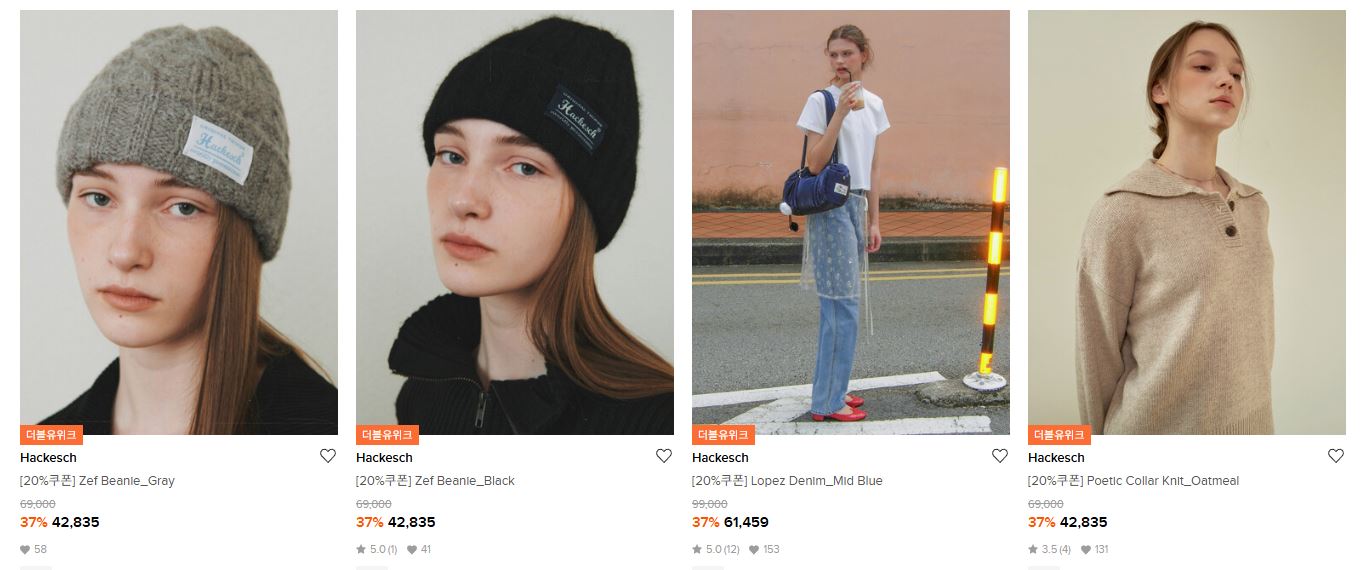Open the Zef Beanie_Gray product title link

pos(97,481)
